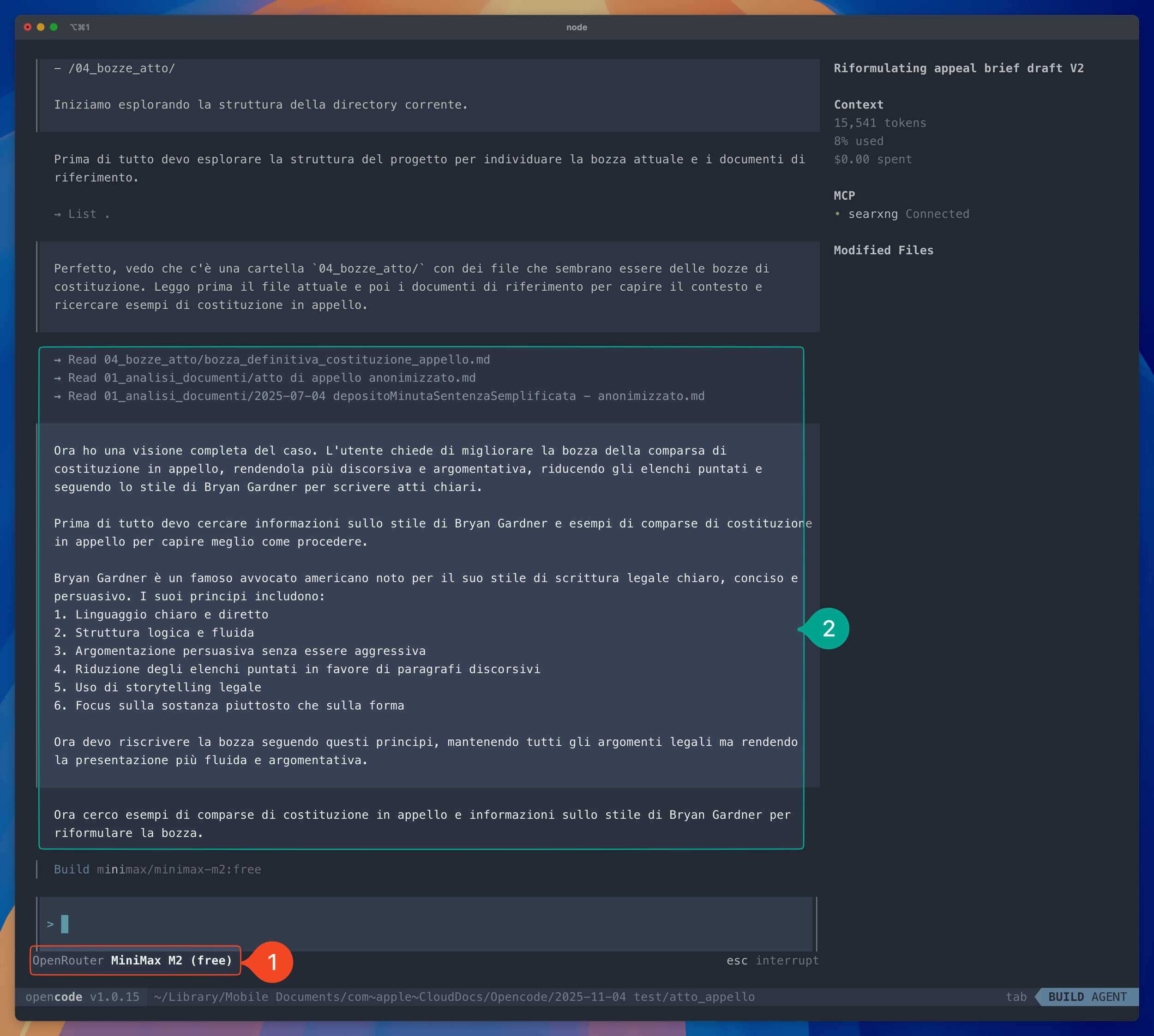1154x1036 pixels.
Task: Click the Context section header
Action: [x=858, y=105]
